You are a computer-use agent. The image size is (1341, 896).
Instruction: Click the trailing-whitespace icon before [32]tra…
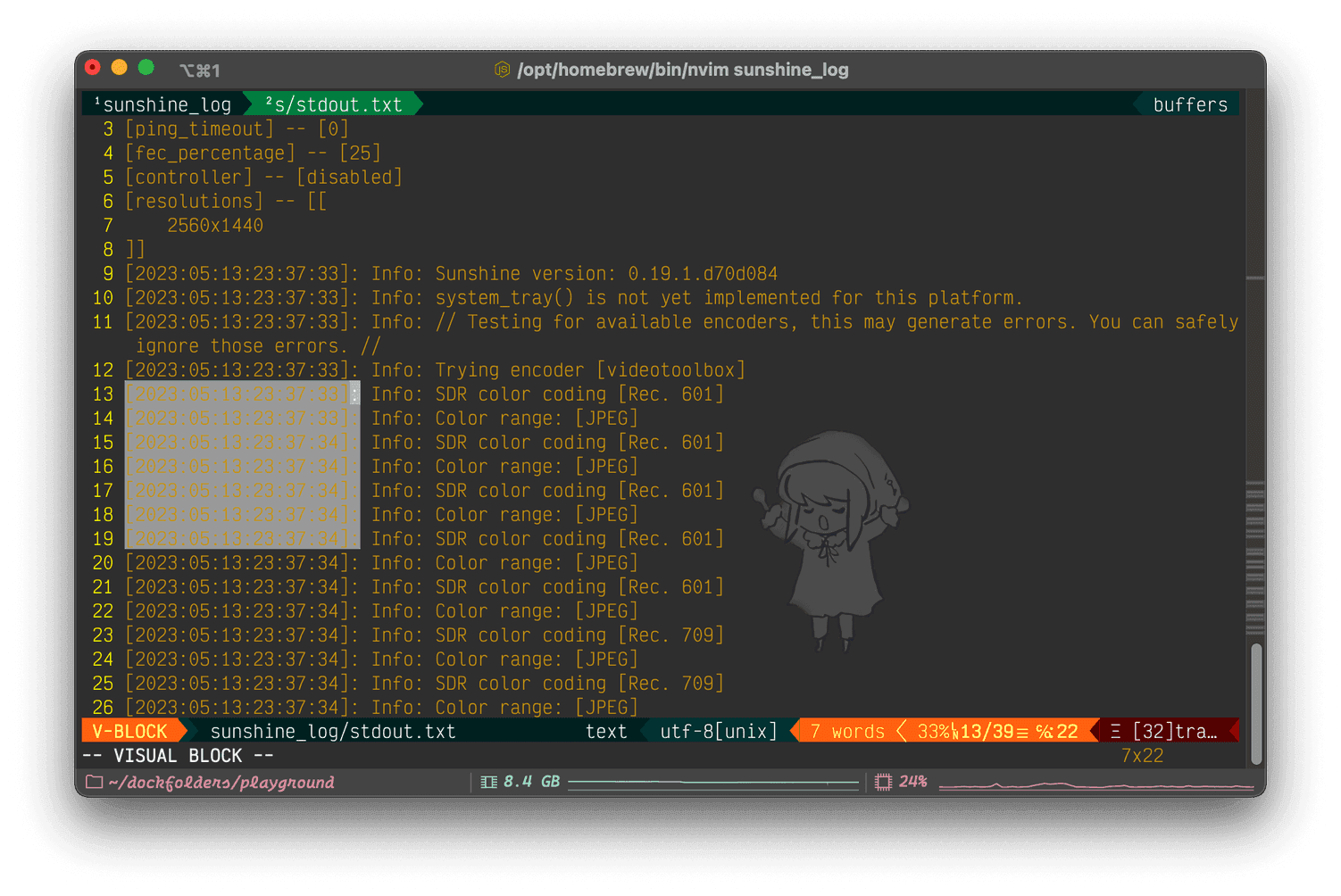1115,732
